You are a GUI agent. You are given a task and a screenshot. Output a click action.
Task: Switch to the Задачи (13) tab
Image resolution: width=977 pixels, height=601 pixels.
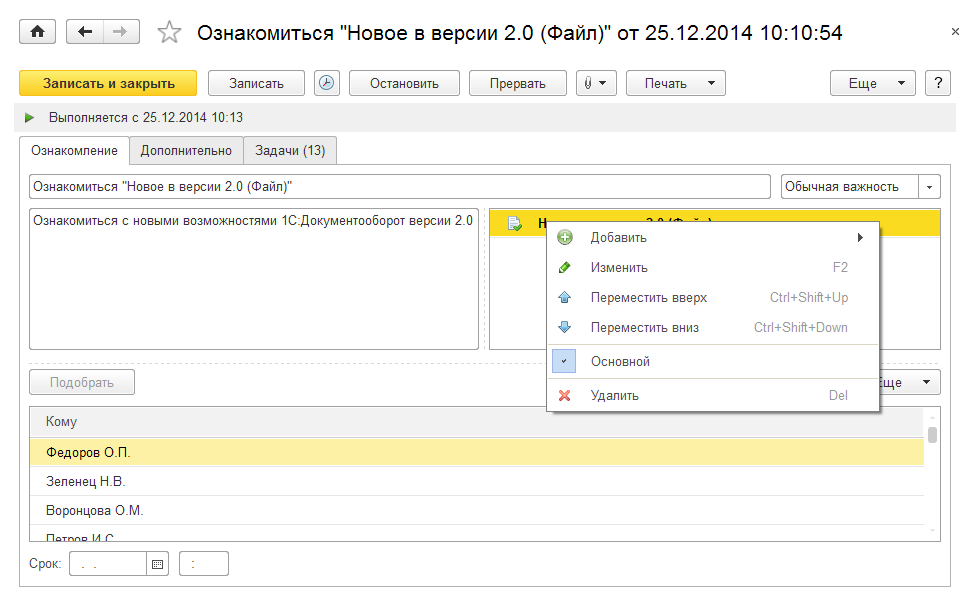(290, 150)
